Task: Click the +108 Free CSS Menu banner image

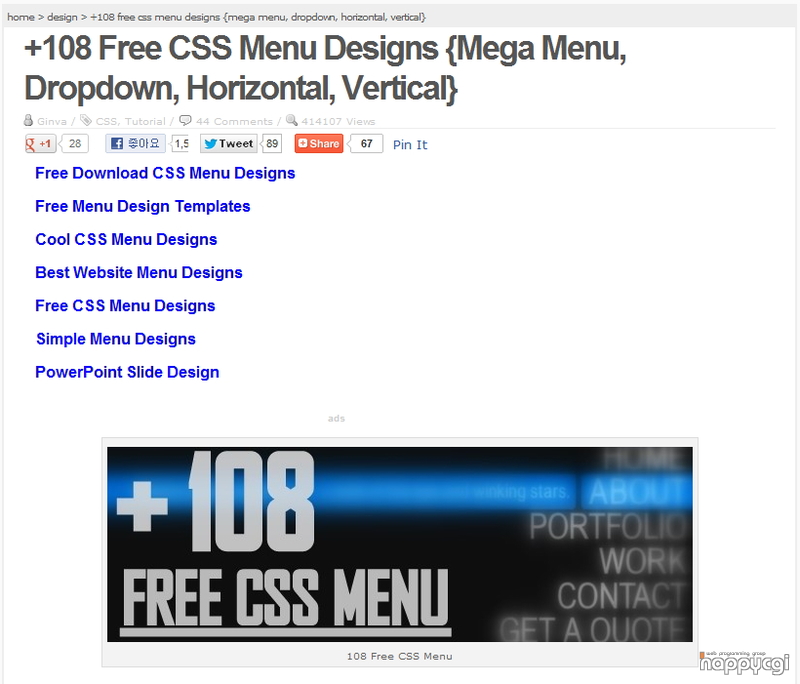Action: 400,544
